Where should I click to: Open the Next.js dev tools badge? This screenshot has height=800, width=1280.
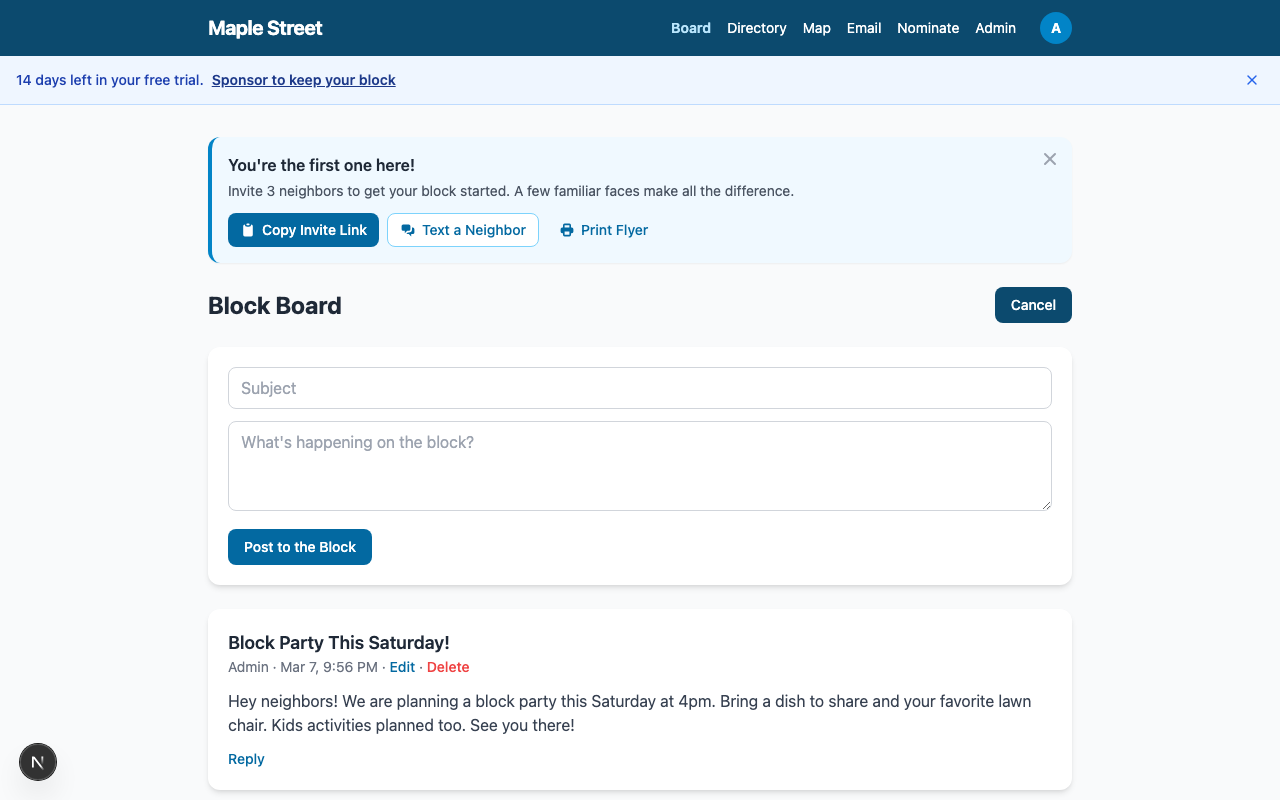point(38,762)
